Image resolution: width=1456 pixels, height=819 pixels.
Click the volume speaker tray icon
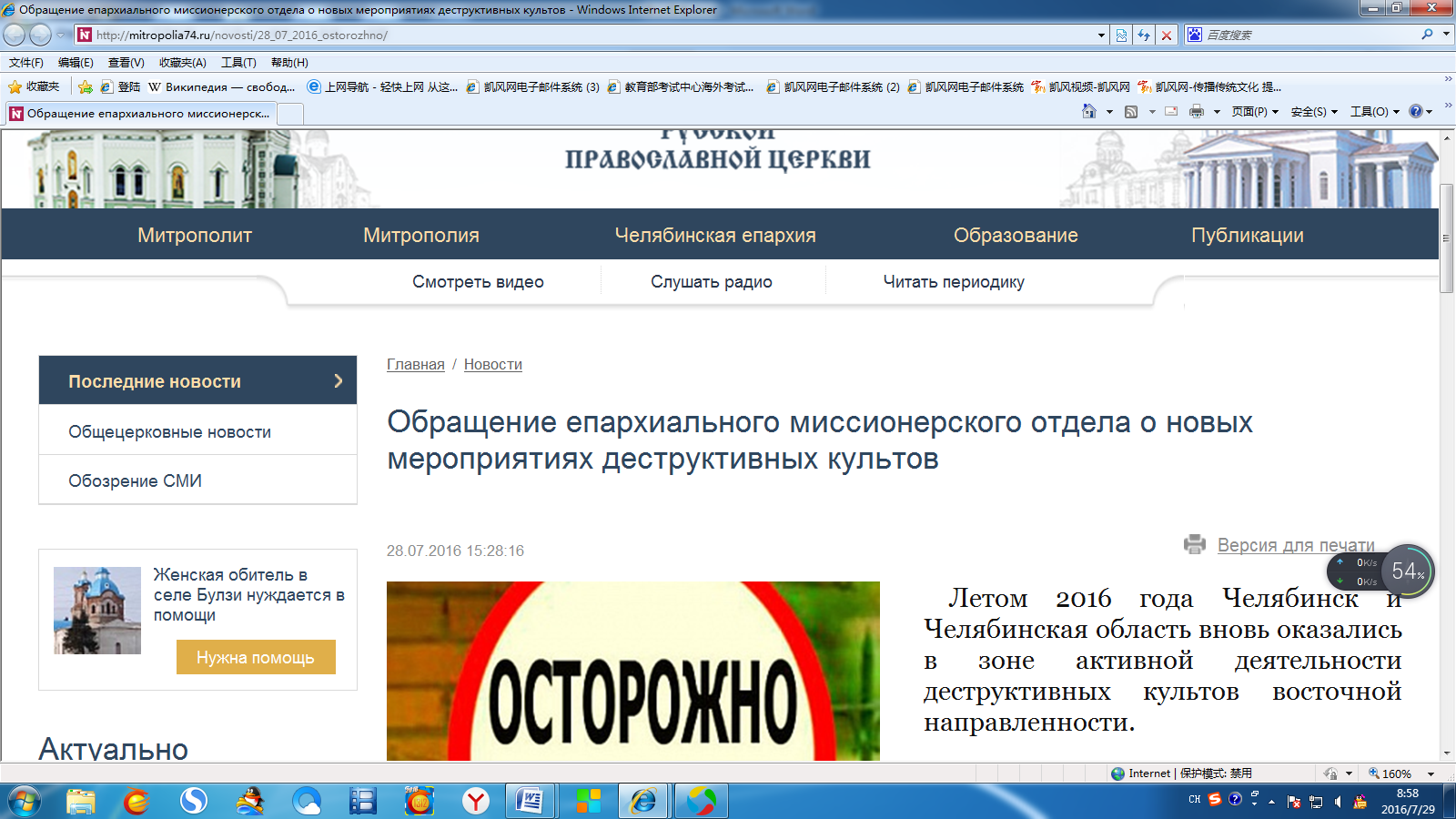pos(1338,802)
